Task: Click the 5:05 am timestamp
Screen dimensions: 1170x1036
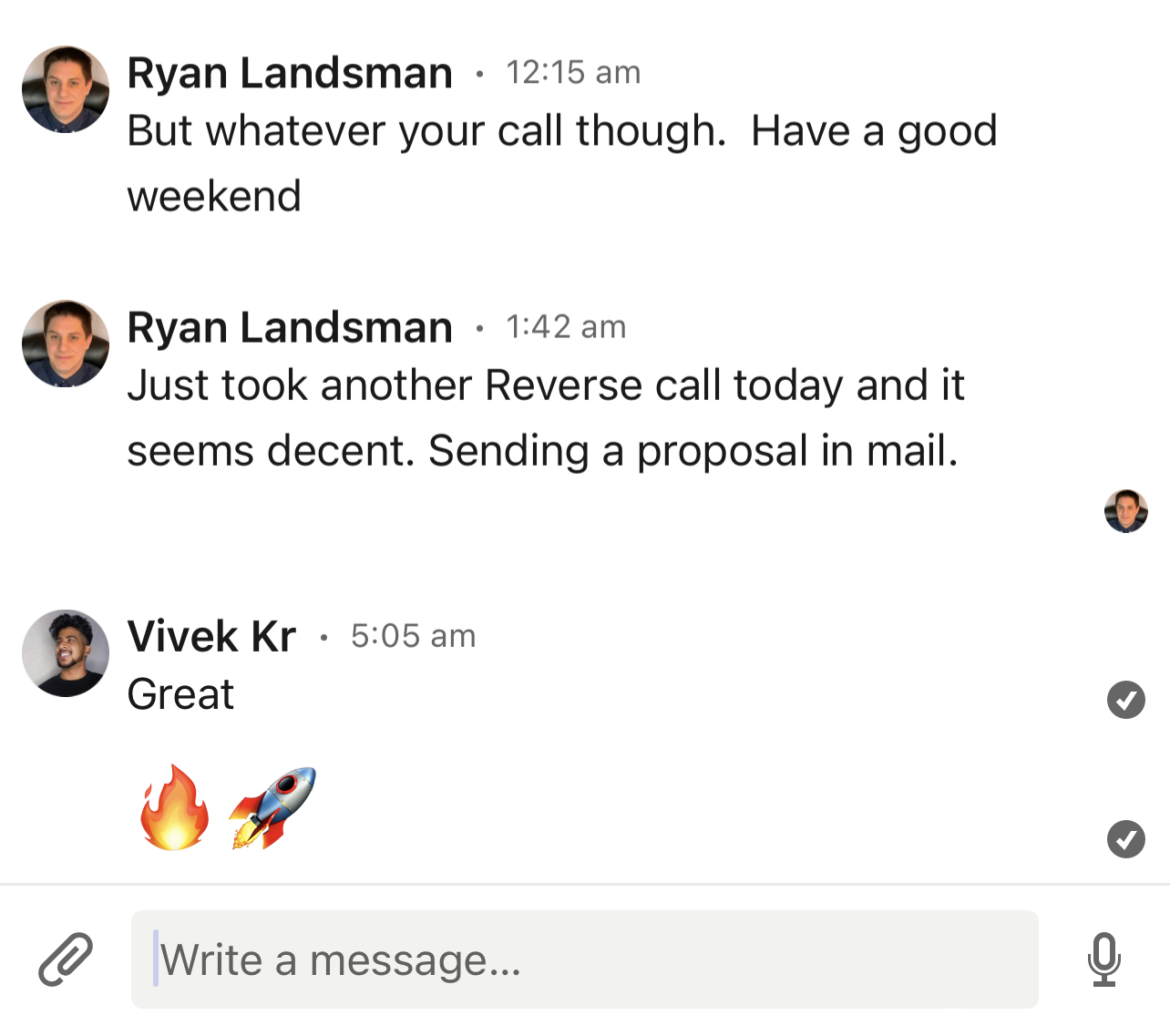Action: [413, 636]
